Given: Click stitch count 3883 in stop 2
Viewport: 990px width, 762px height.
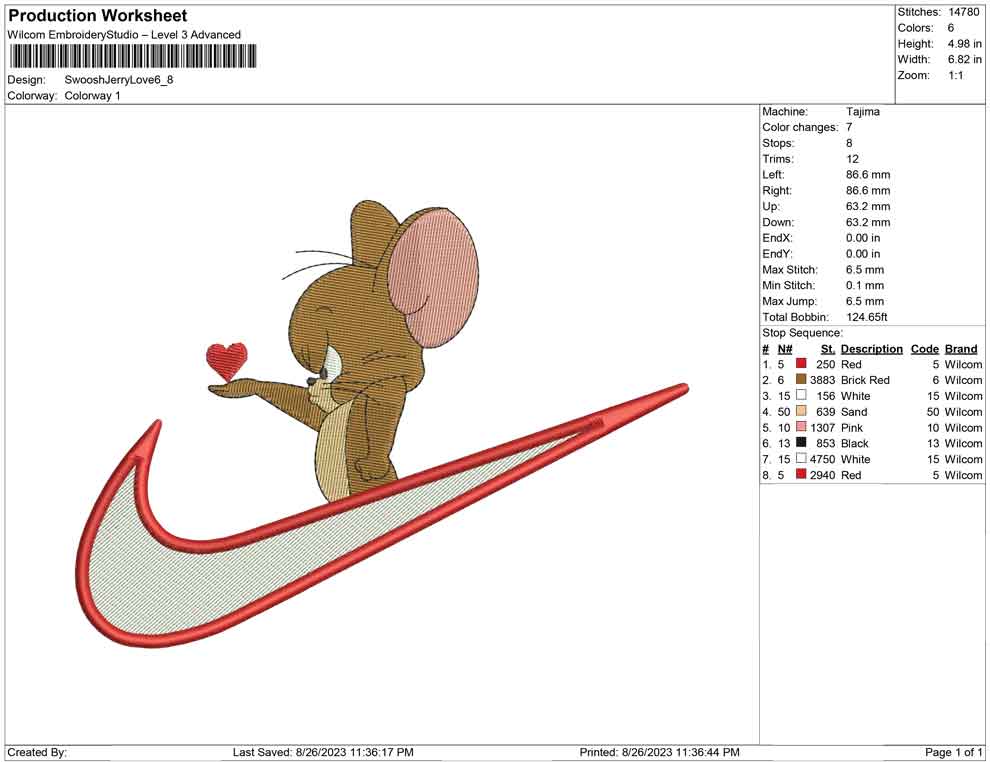Looking at the screenshot, I should pyautogui.click(x=823, y=380).
